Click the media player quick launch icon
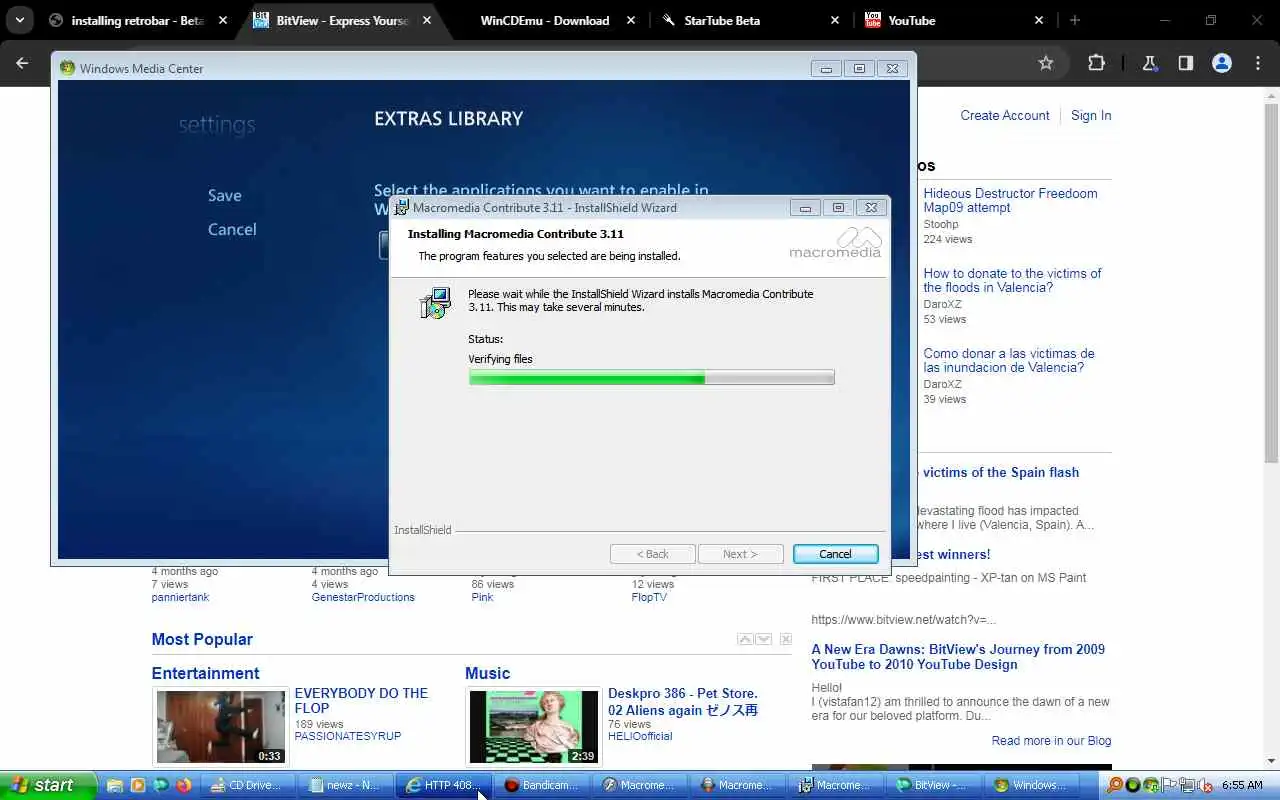 (138, 785)
